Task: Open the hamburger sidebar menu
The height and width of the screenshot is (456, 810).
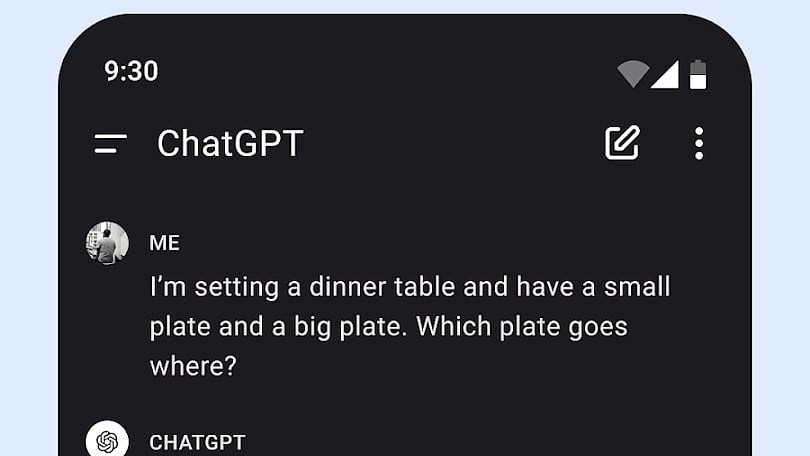Action: pos(111,144)
